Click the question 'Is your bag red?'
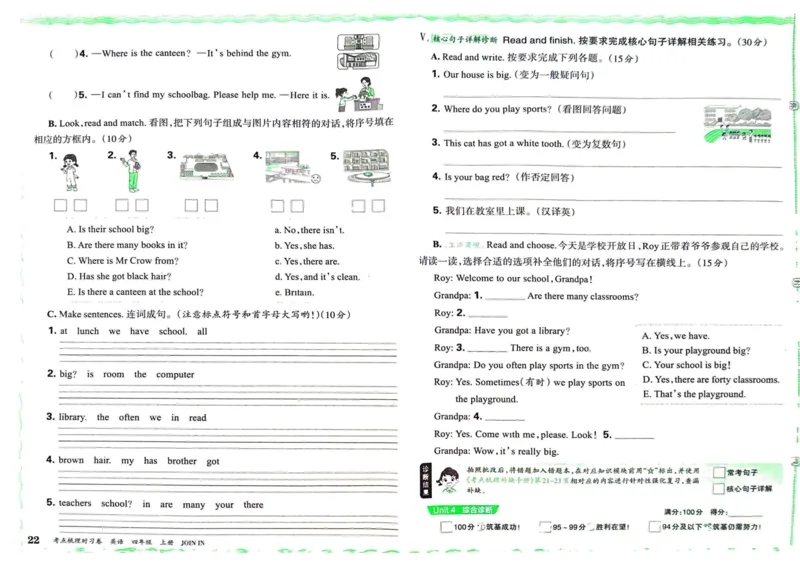The height and width of the screenshot is (566, 800). [x=477, y=177]
